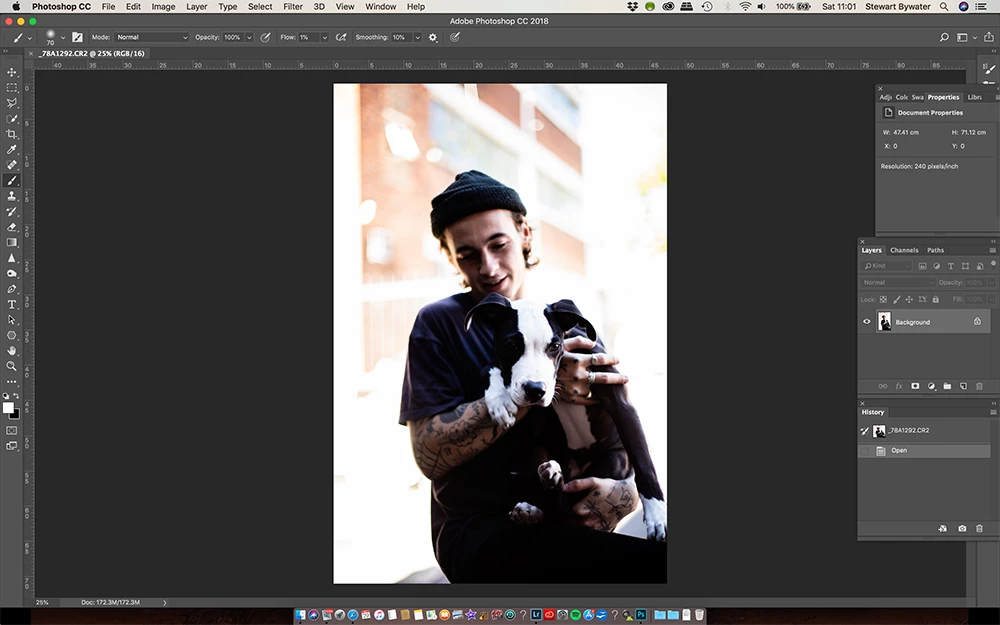Change the screen mode
This screenshot has width=1000, height=625.
click(x=11, y=446)
